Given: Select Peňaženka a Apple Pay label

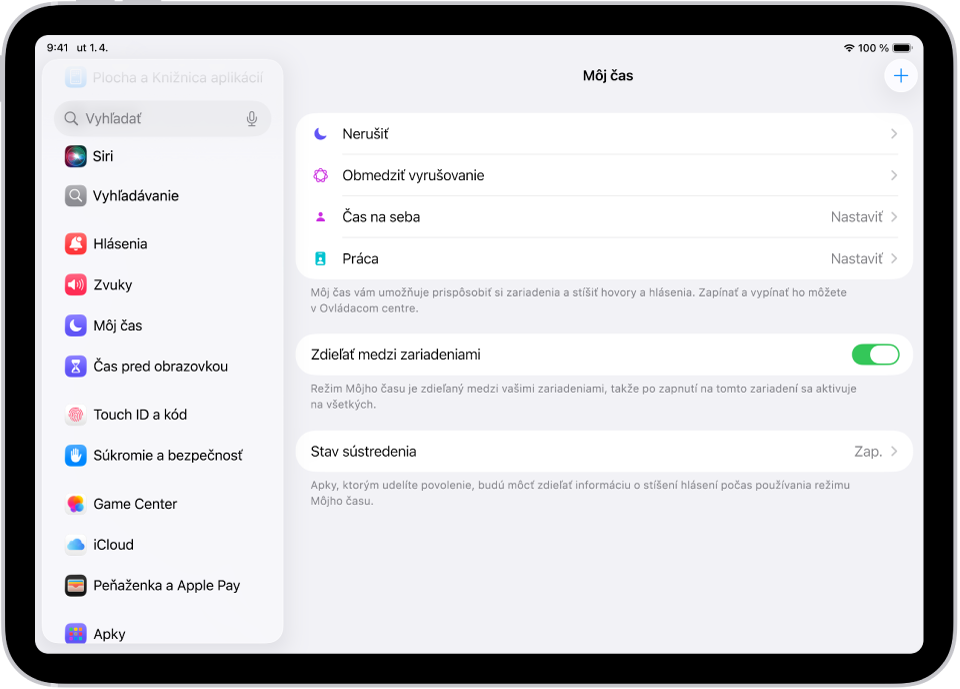Looking at the screenshot, I should click(x=167, y=585).
